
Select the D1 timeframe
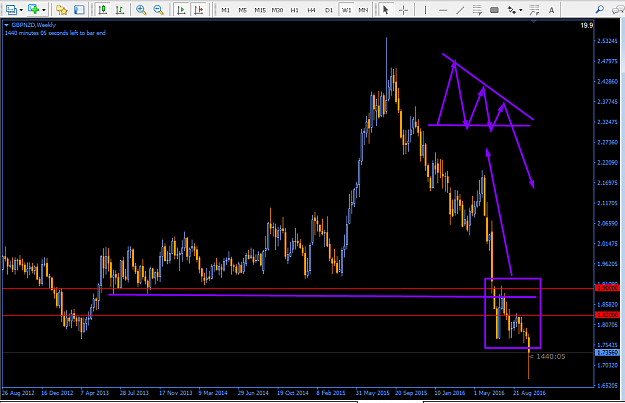tap(329, 10)
